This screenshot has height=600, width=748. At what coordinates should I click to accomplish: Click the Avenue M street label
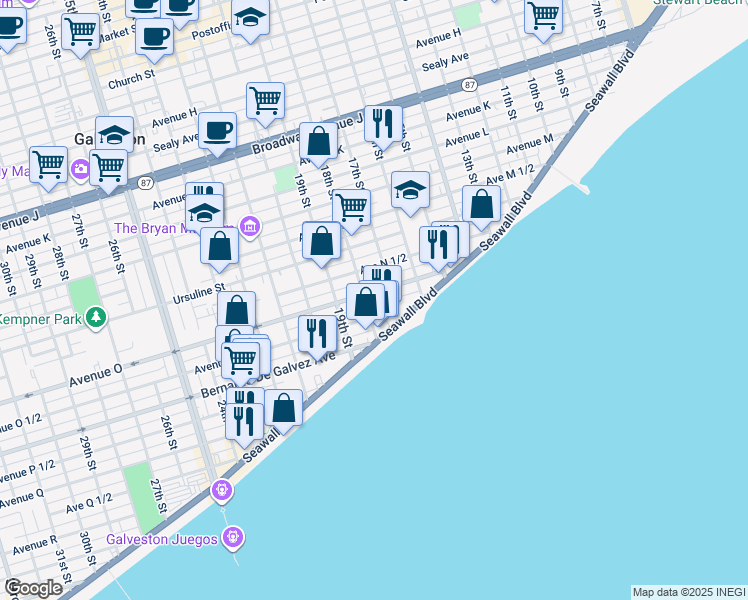[x=530, y=144]
